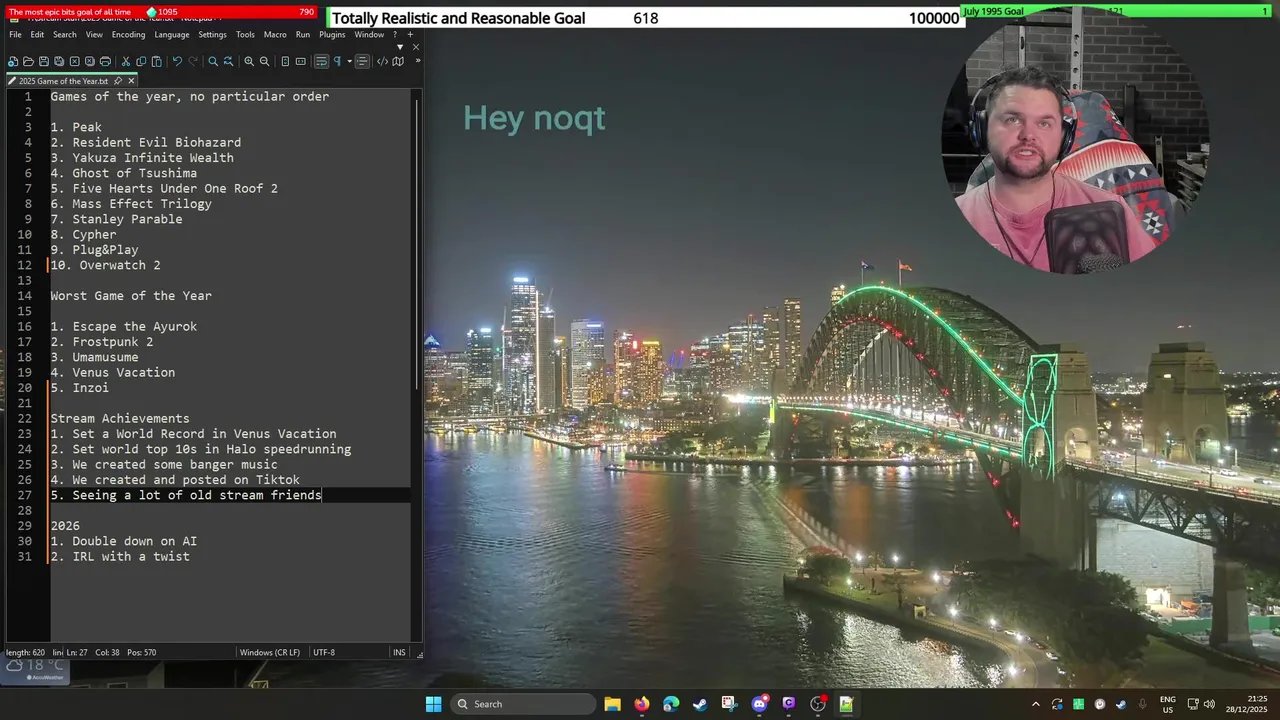Click the Redo arrow icon

tap(193, 61)
